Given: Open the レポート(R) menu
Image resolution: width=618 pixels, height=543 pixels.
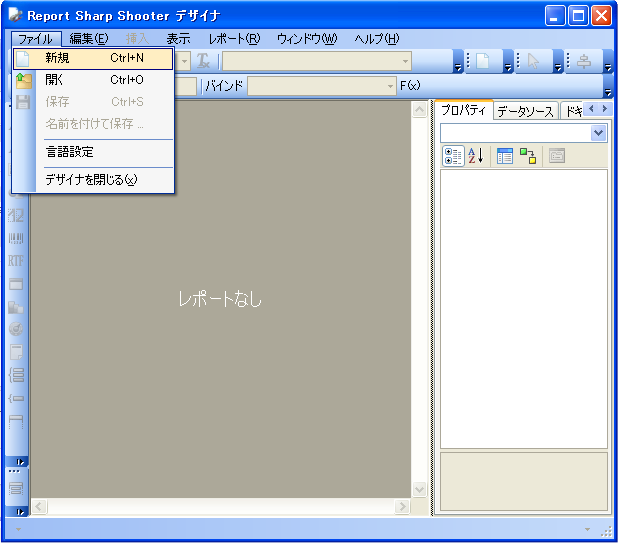Looking at the screenshot, I should point(235,39).
